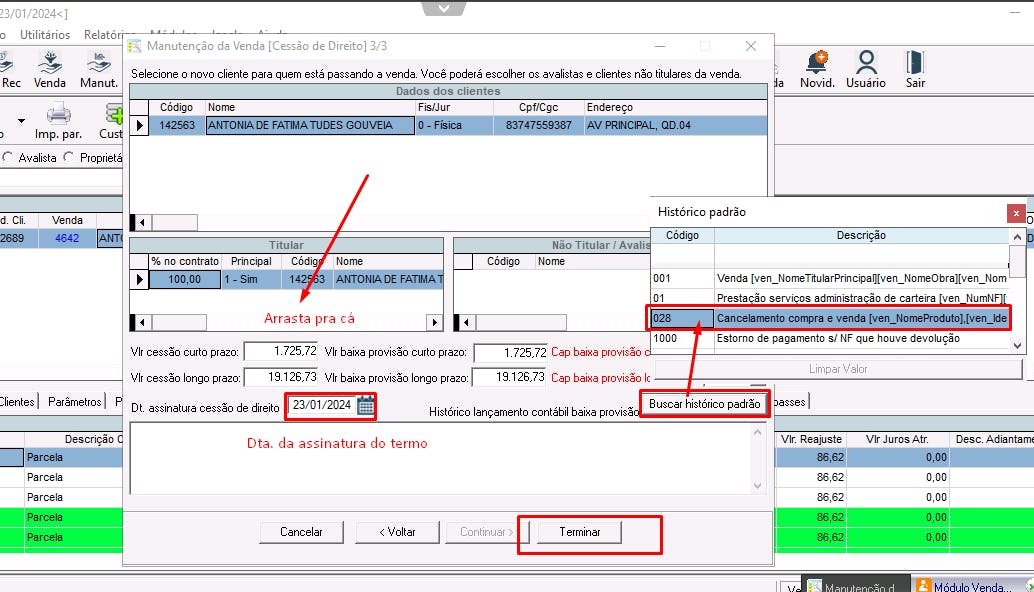Select row 028 Cancelamento compra e venda
The width and height of the screenshot is (1034, 592).
point(830,318)
